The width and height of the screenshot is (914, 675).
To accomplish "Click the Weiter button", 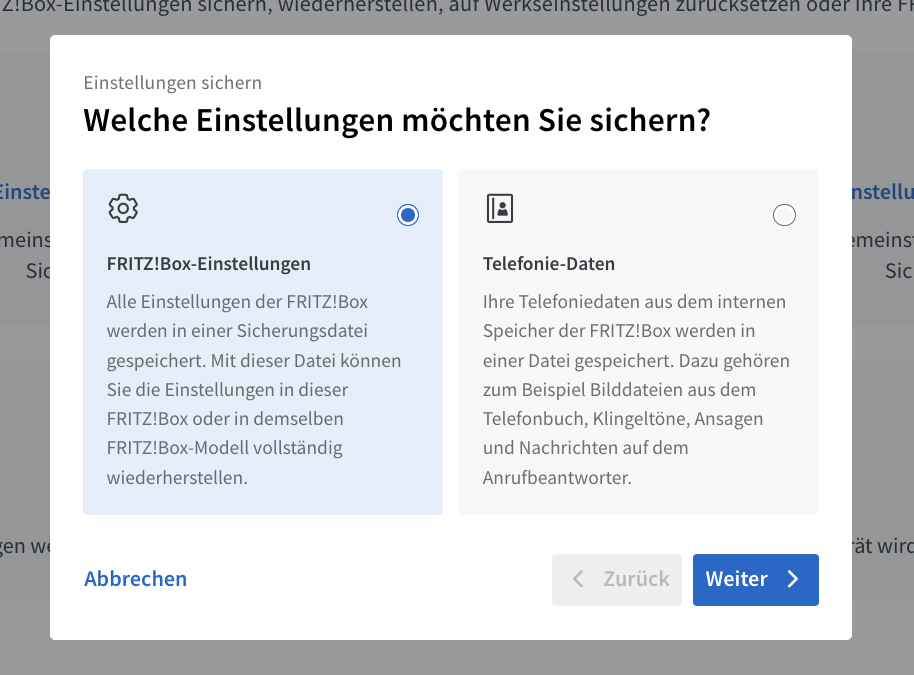I will click(x=755, y=579).
